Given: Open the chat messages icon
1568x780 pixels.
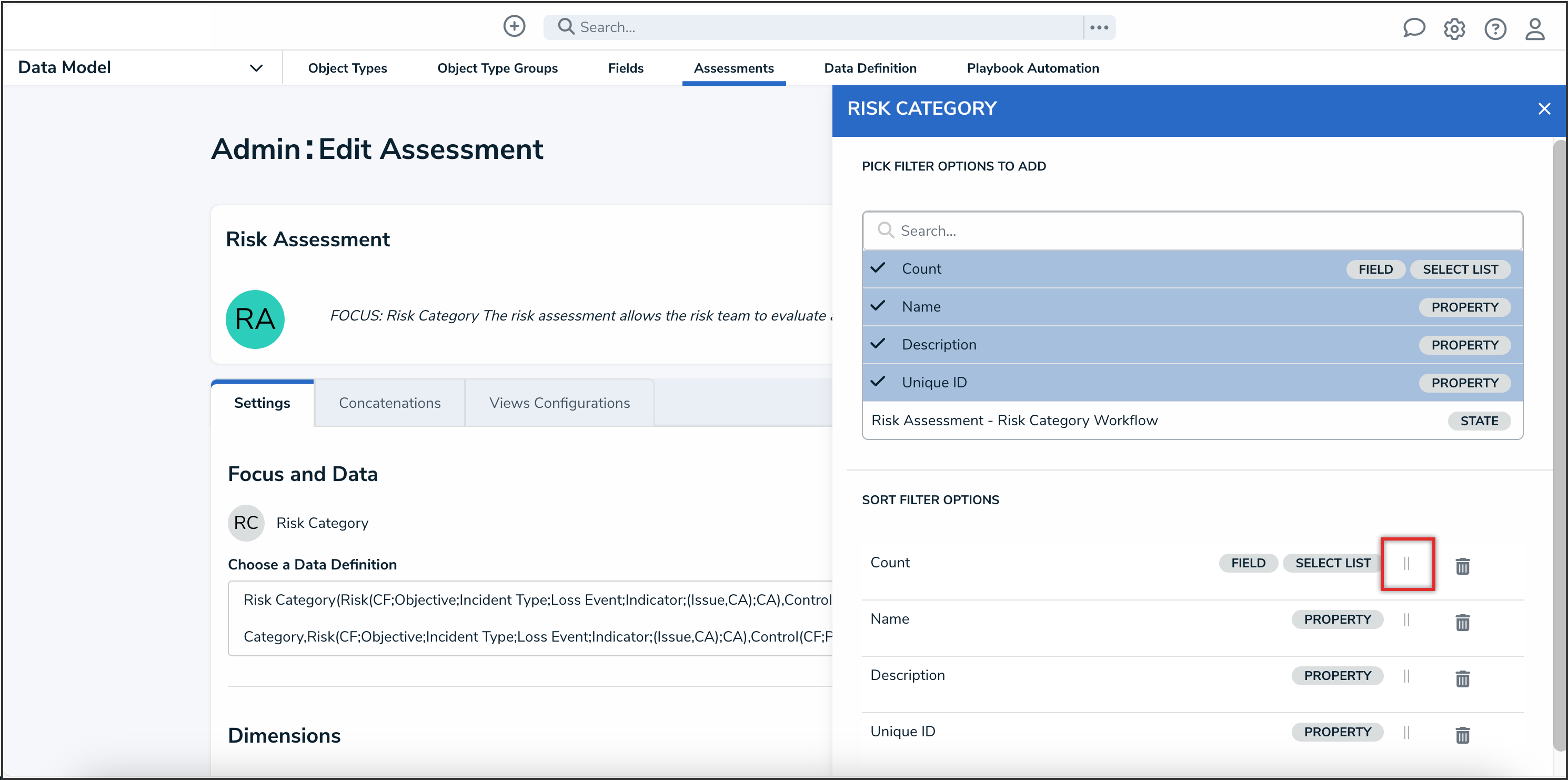Looking at the screenshot, I should [1413, 28].
